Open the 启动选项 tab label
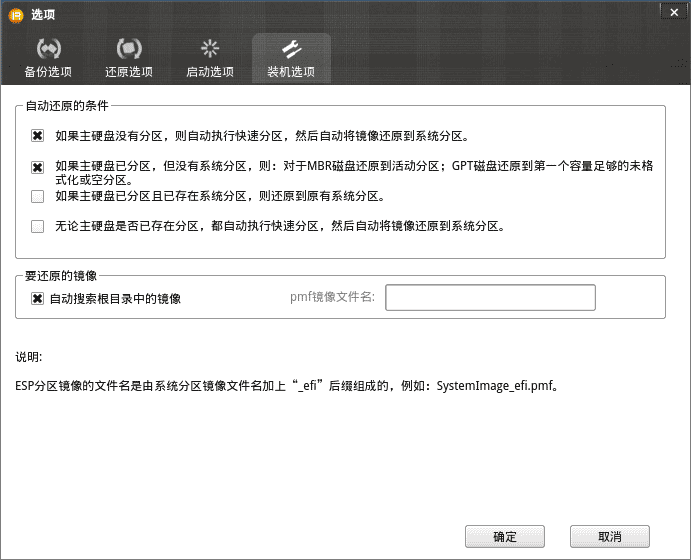The width and height of the screenshot is (691, 560). tap(210, 72)
